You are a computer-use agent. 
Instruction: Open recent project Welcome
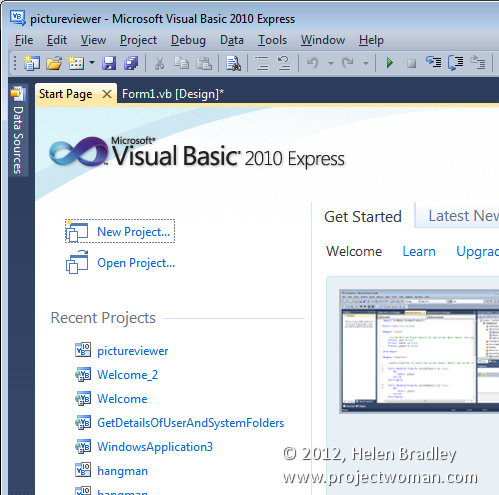[x=122, y=399]
